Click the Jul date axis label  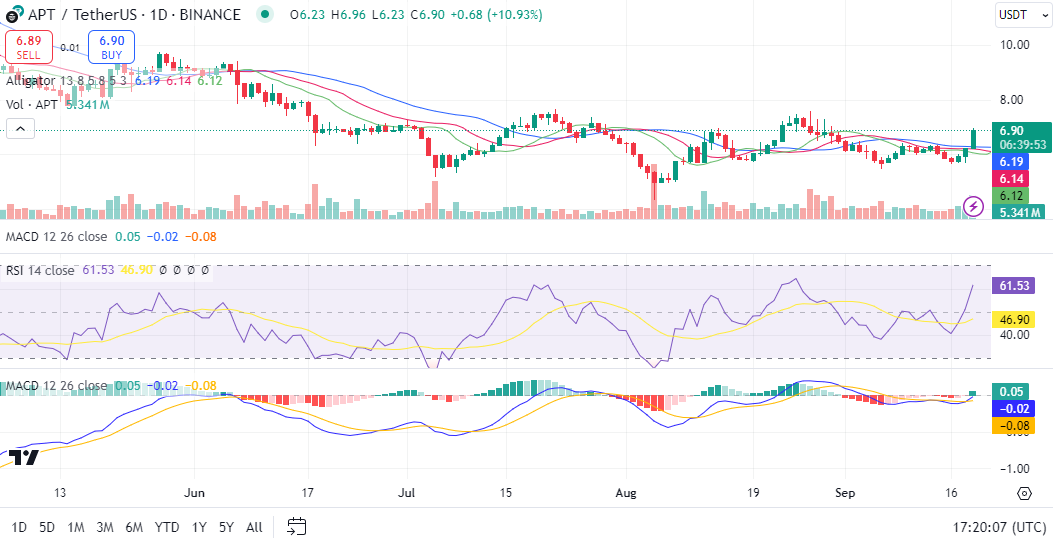tap(406, 493)
